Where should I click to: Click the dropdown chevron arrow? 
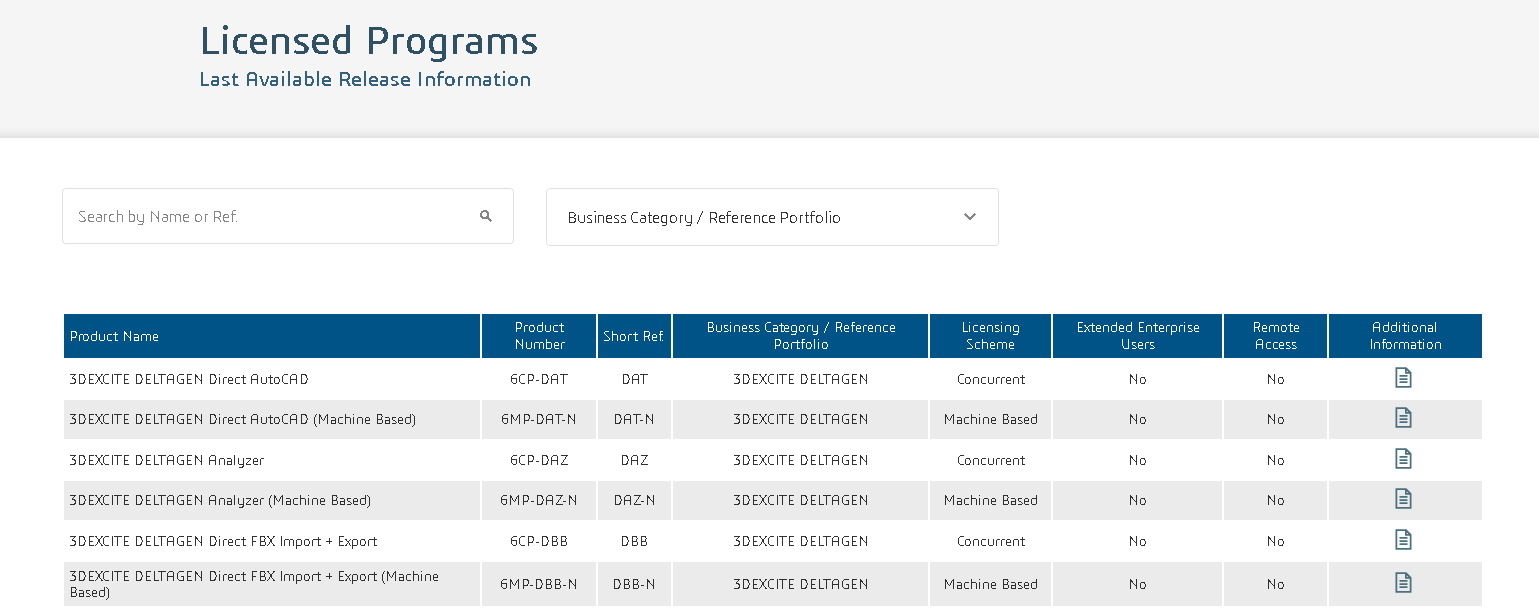click(x=969, y=217)
